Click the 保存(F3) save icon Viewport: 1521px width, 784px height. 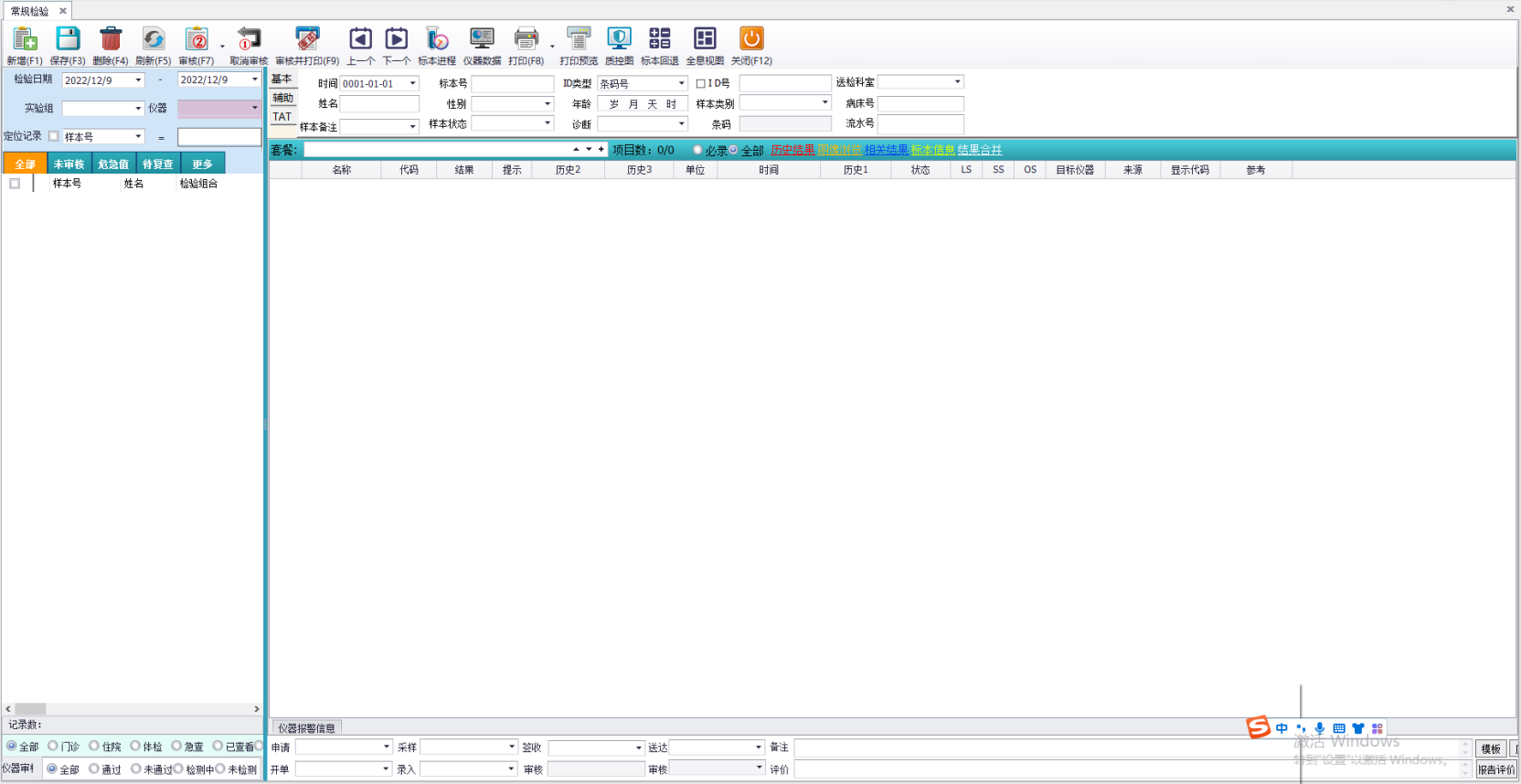[x=68, y=38]
